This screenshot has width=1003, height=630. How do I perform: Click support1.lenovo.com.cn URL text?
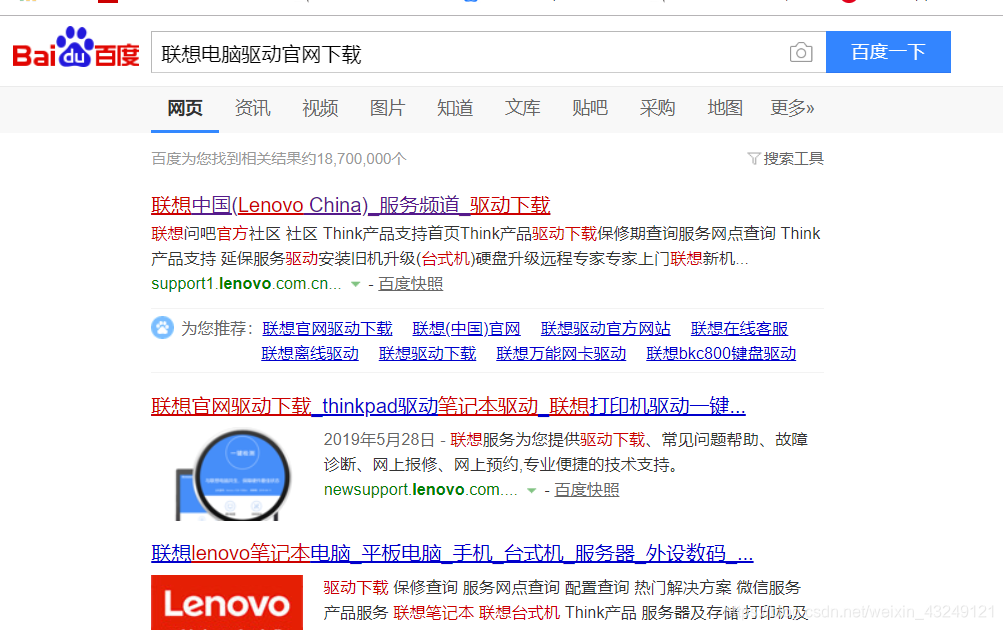(x=246, y=284)
